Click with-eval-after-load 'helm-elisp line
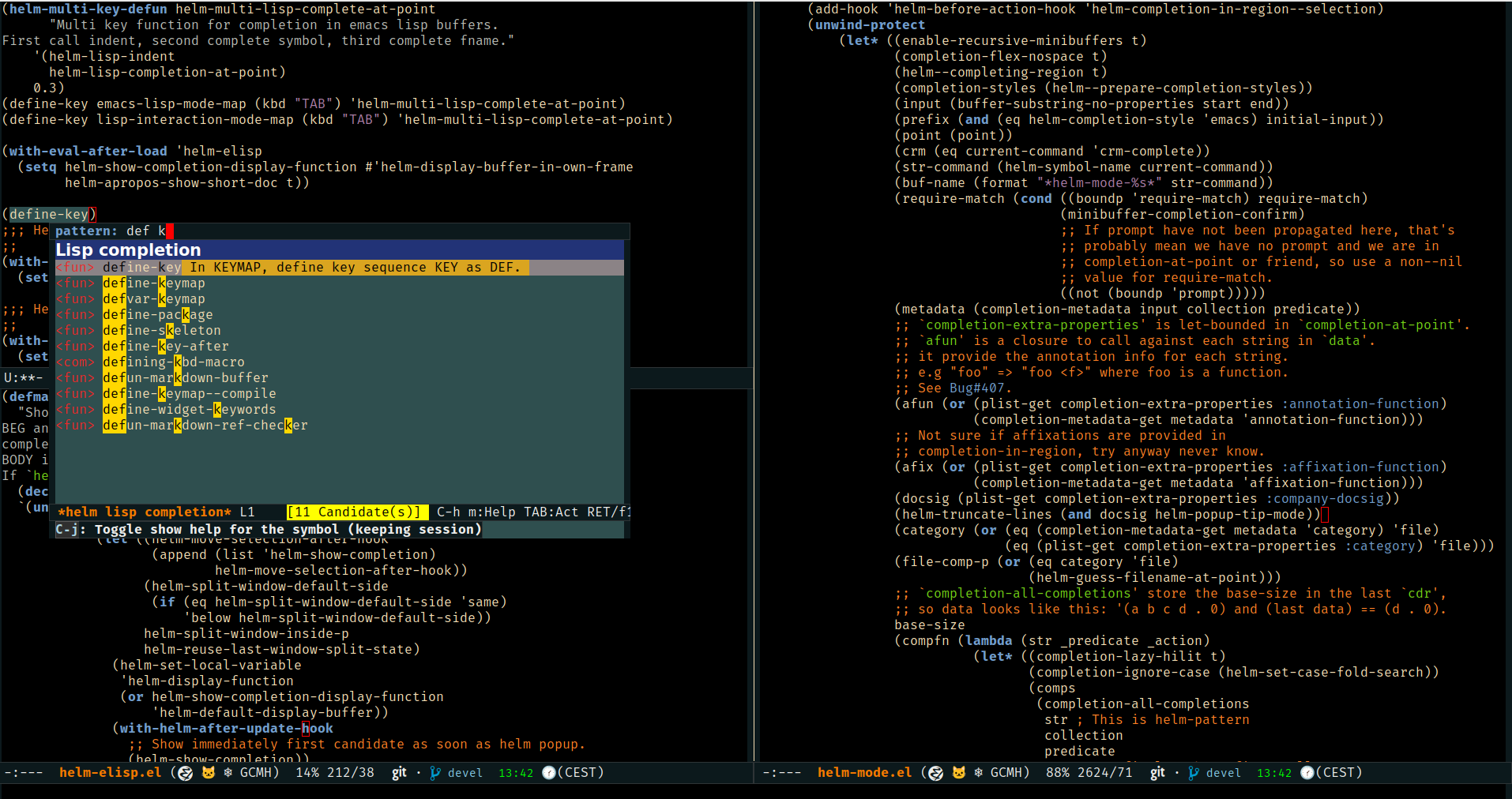Viewport: 1512px width, 799px height. [x=132, y=151]
